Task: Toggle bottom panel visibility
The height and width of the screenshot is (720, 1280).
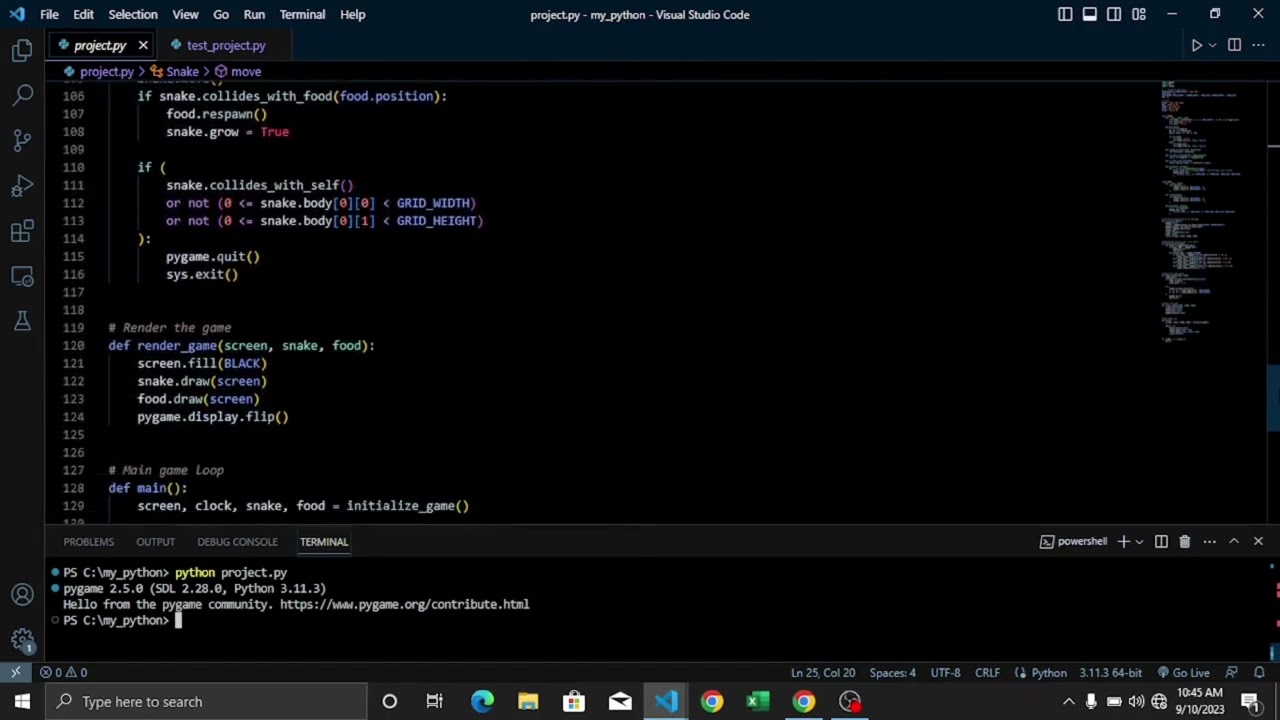Action: [x=1089, y=14]
